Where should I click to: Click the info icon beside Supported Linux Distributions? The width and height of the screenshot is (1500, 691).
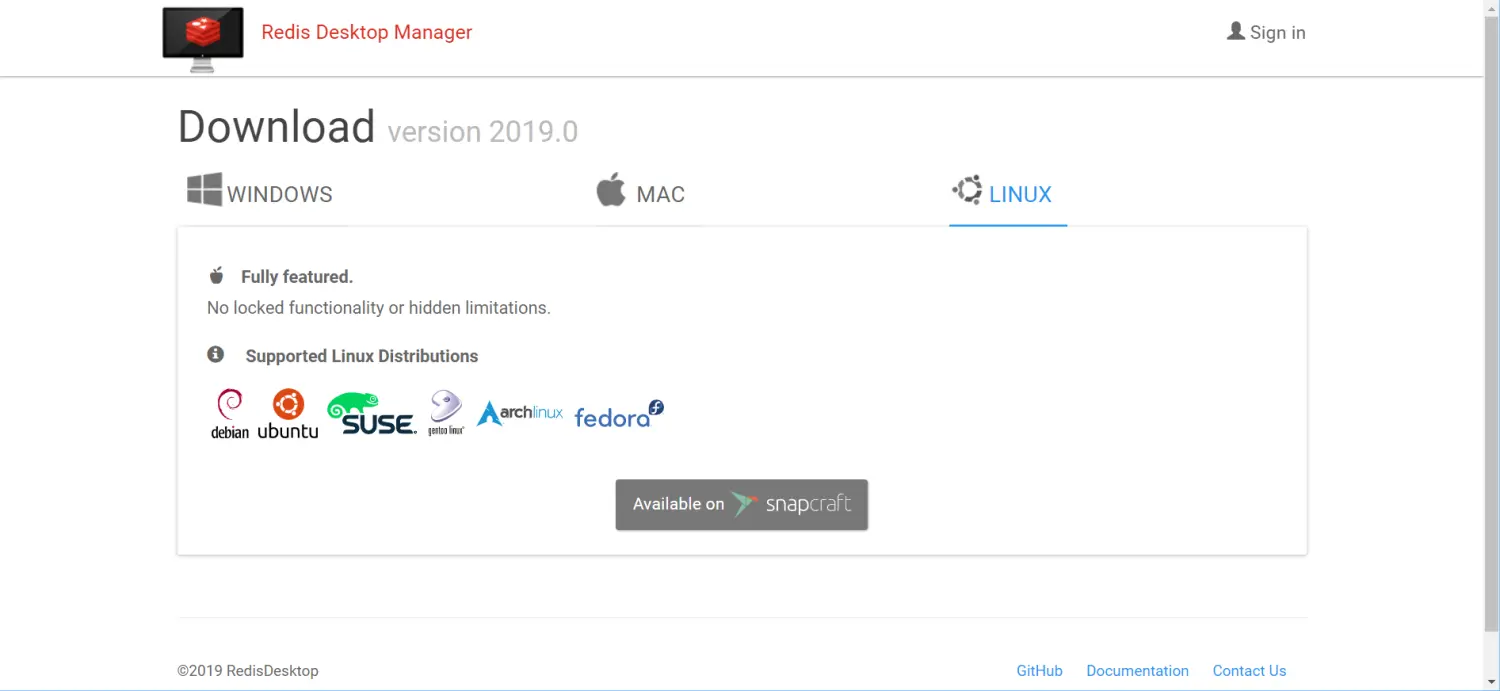pos(215,354)
